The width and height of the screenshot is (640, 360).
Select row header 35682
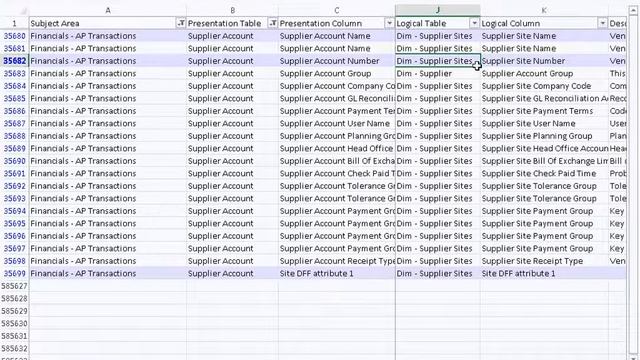pyautogui.click(x=15, y=61)
